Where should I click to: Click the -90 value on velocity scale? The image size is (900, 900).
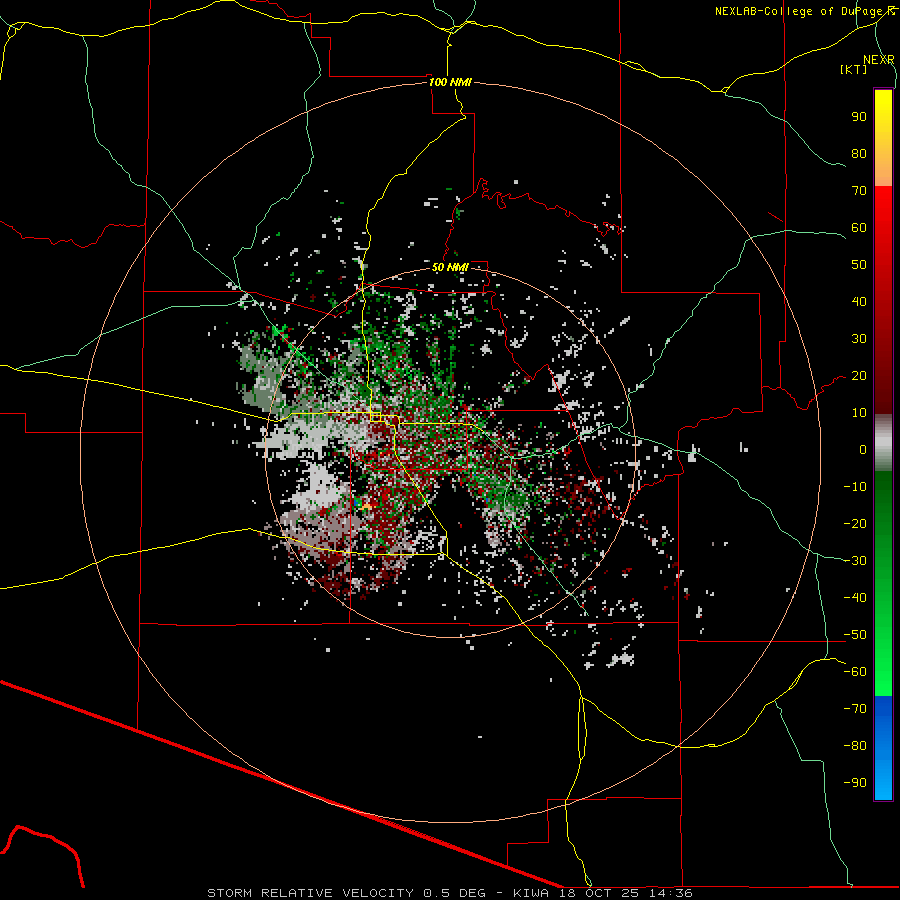pos(855,783)
